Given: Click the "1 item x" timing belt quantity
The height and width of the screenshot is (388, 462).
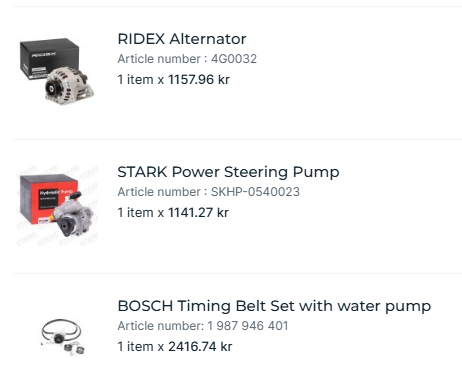Looking at the screenshot, I should click(141, 346).
